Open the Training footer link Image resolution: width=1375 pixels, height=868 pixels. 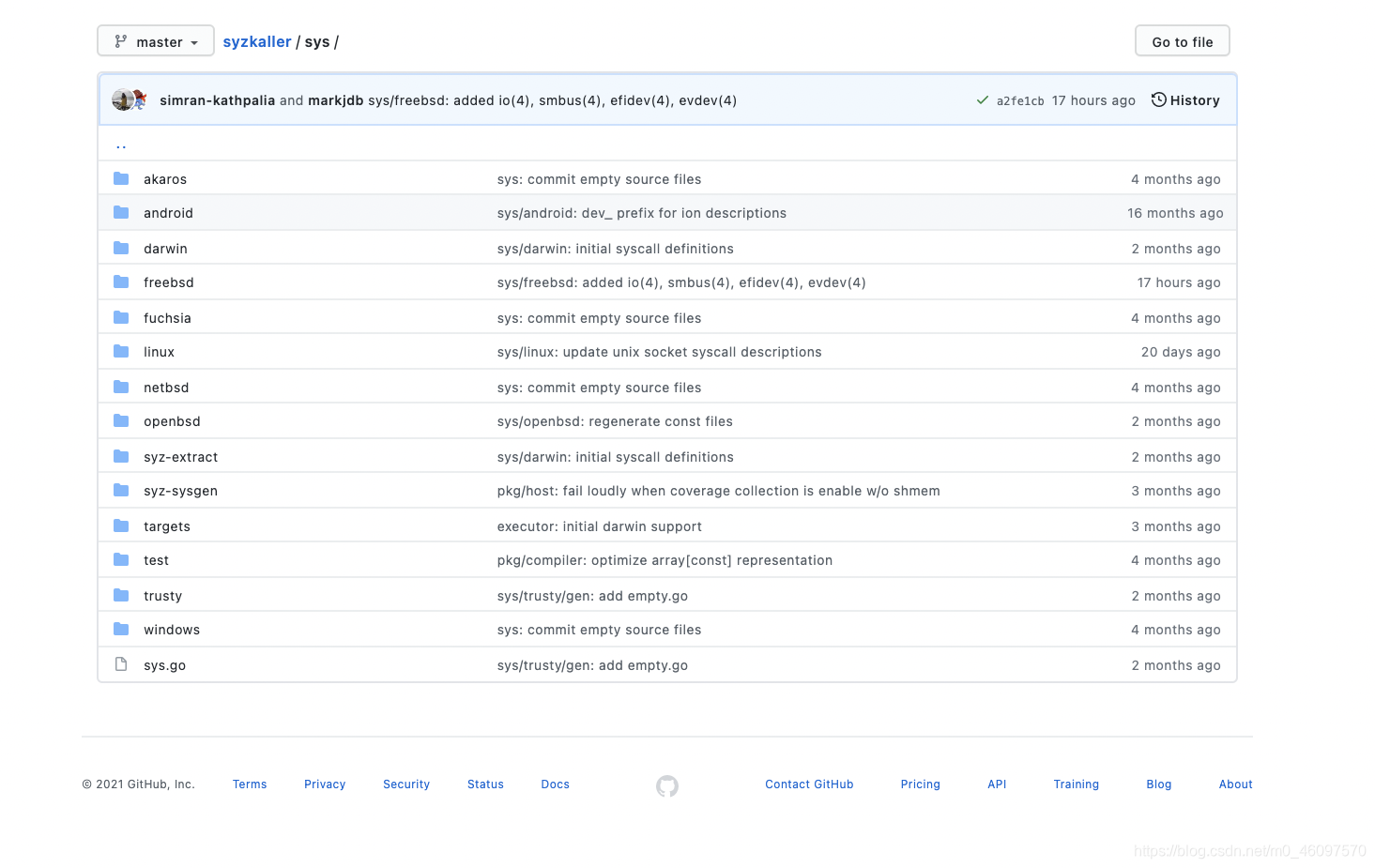point(1076,784)
